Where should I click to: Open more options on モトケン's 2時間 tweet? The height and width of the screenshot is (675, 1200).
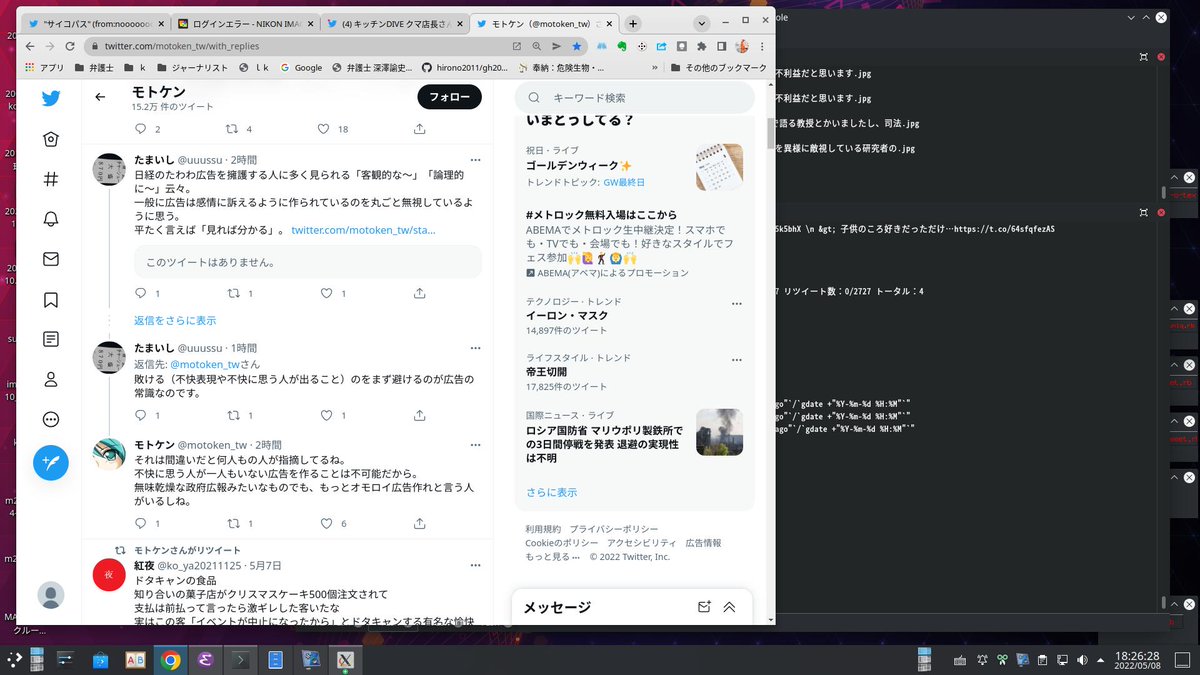[476, 445]
